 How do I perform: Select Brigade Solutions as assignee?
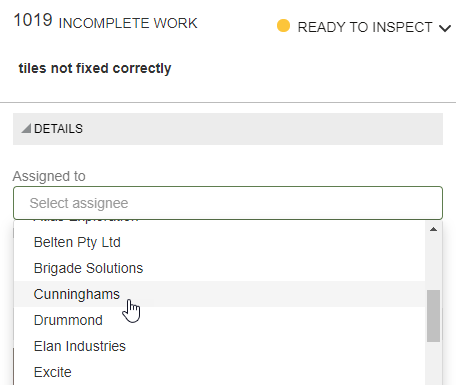[219, 268]
